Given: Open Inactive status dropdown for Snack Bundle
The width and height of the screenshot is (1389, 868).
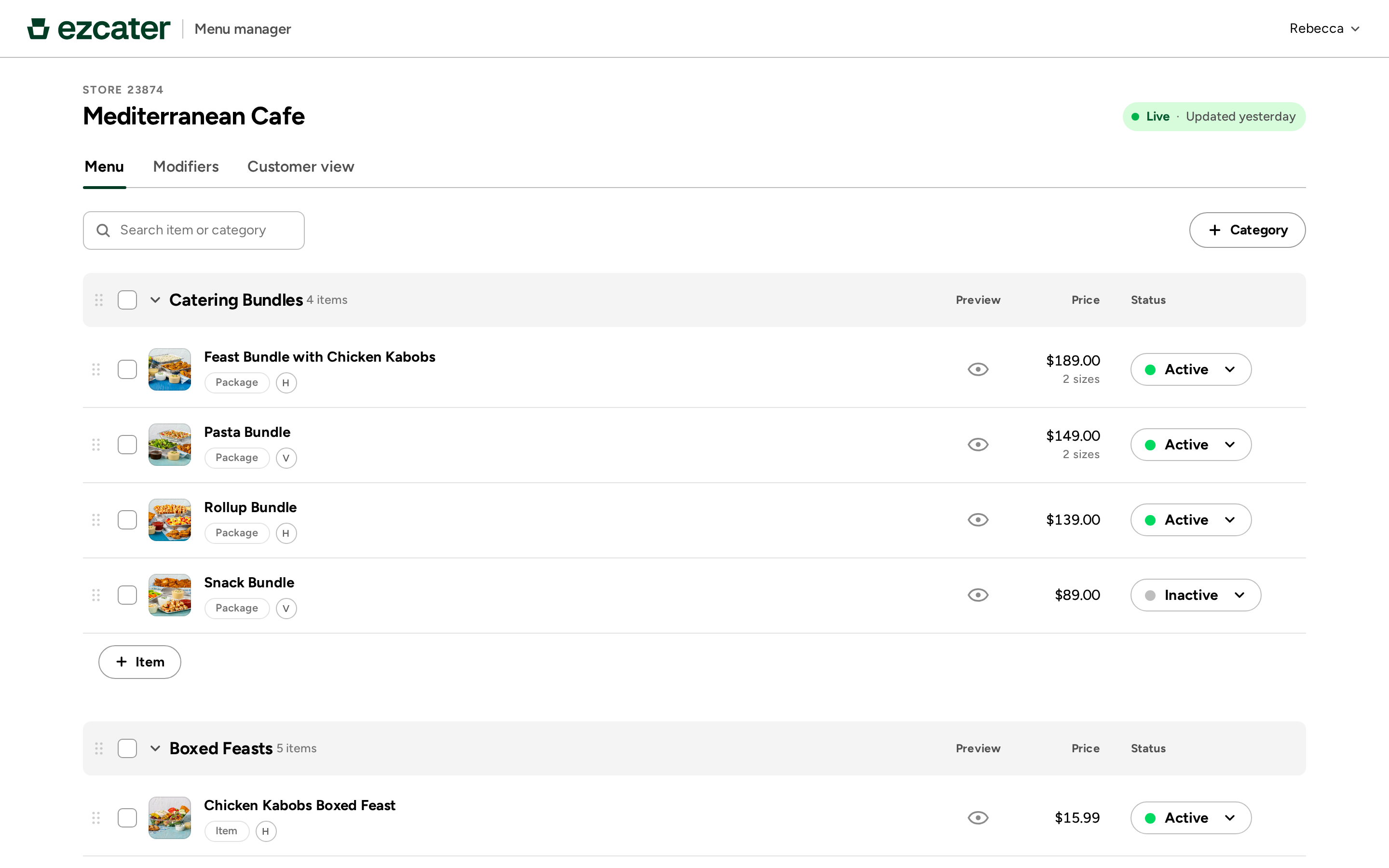Looking at the screenshot, I should coord(1196,595).
